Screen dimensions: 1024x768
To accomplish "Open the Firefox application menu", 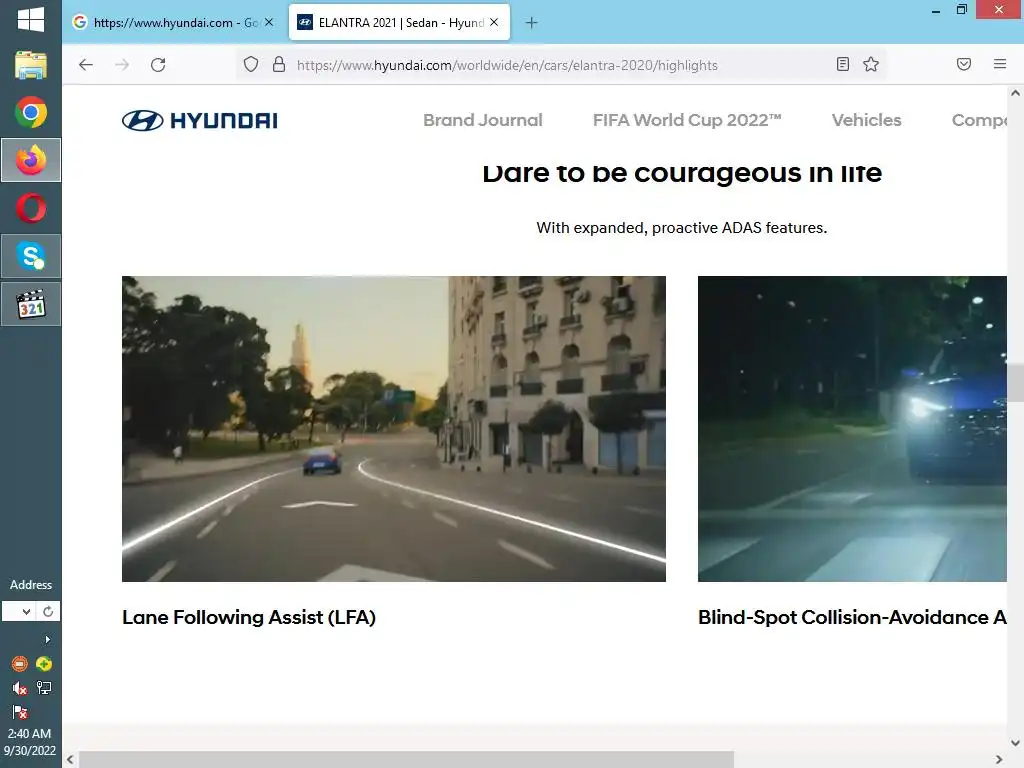I will [1000, 64].
